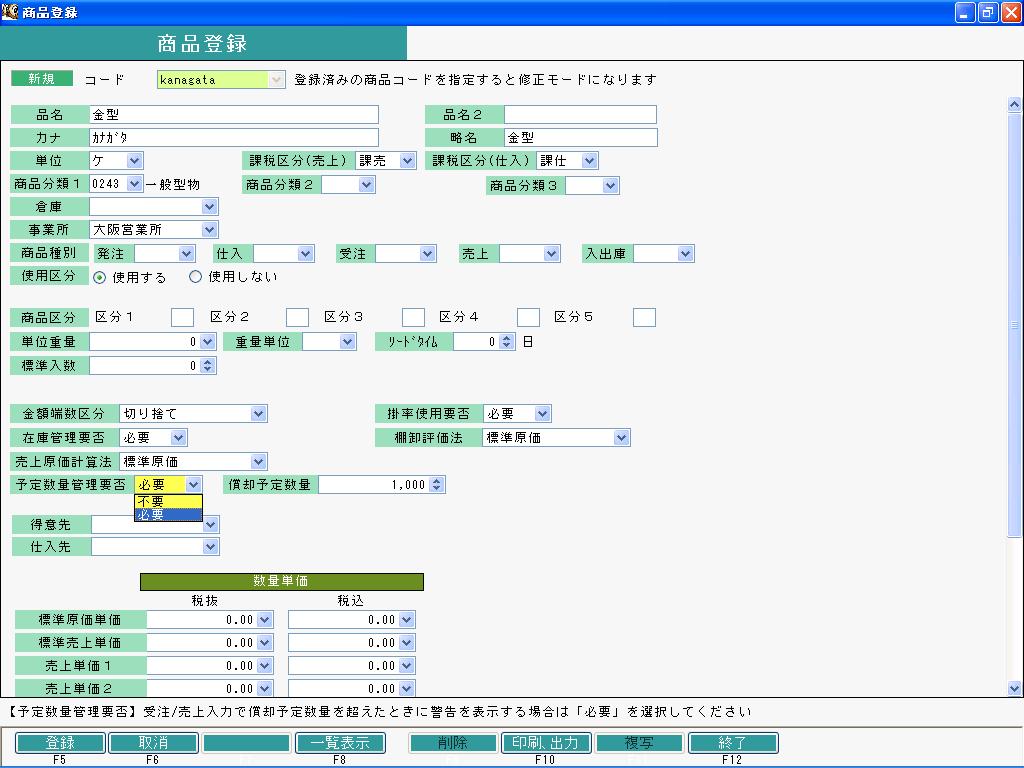Viewport: 1024px width, 768px height.
Task: Open the 仕入 product type dropdown
Action: [305, 253]
